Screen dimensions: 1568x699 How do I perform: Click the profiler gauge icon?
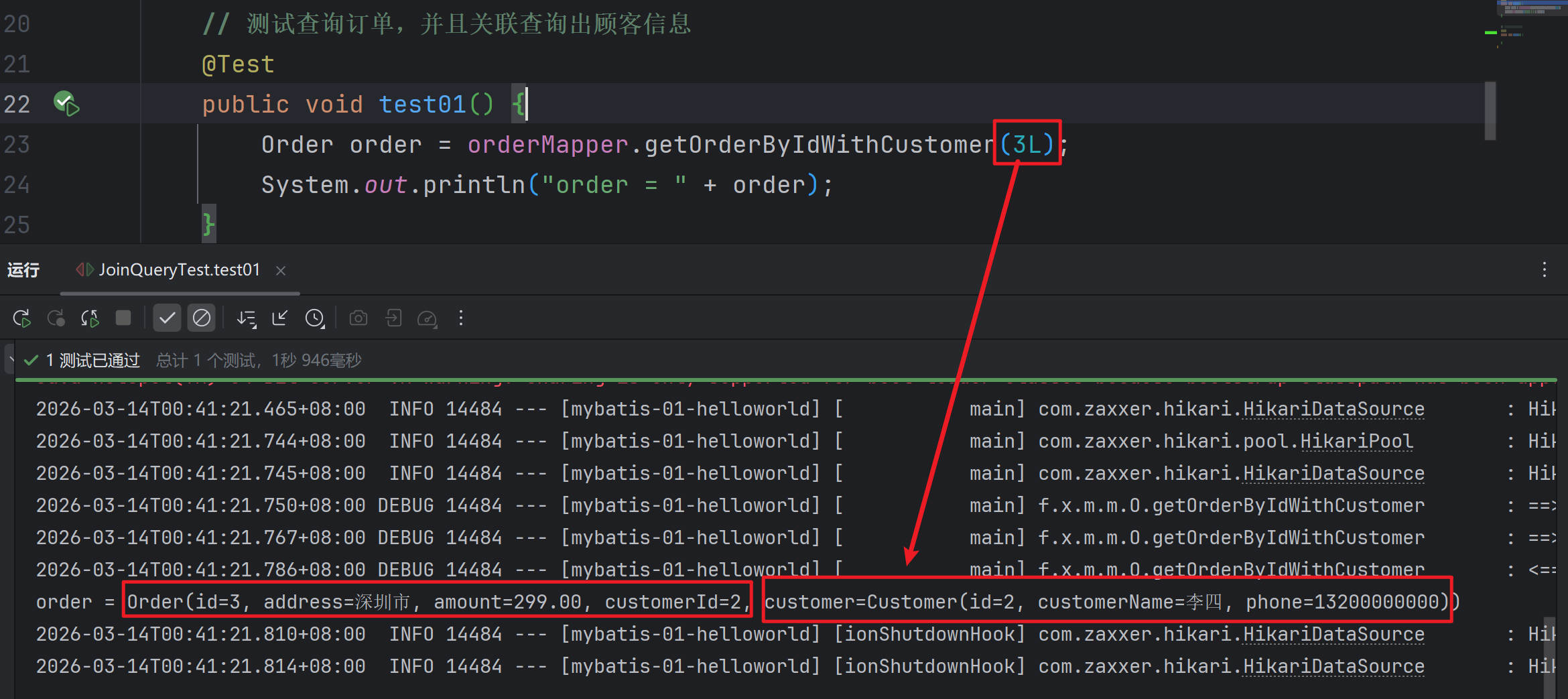coord(427,318)
